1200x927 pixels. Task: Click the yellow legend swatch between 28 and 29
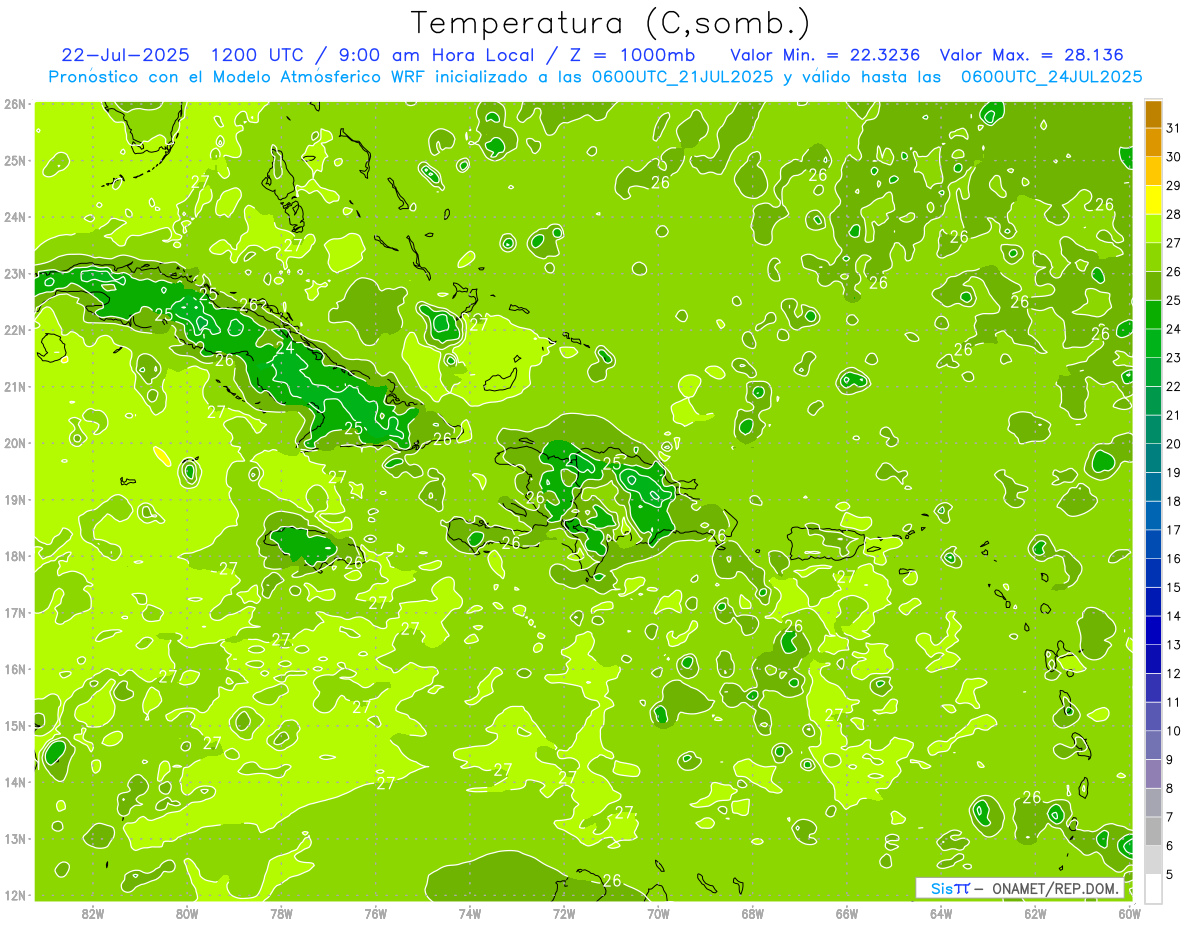click(x=1153, y=201)
